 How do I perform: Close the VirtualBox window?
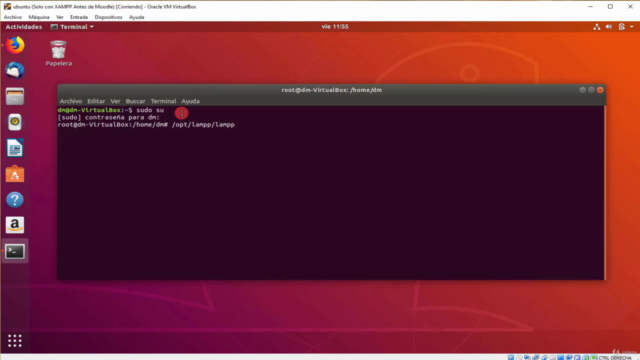pos(630,7)
